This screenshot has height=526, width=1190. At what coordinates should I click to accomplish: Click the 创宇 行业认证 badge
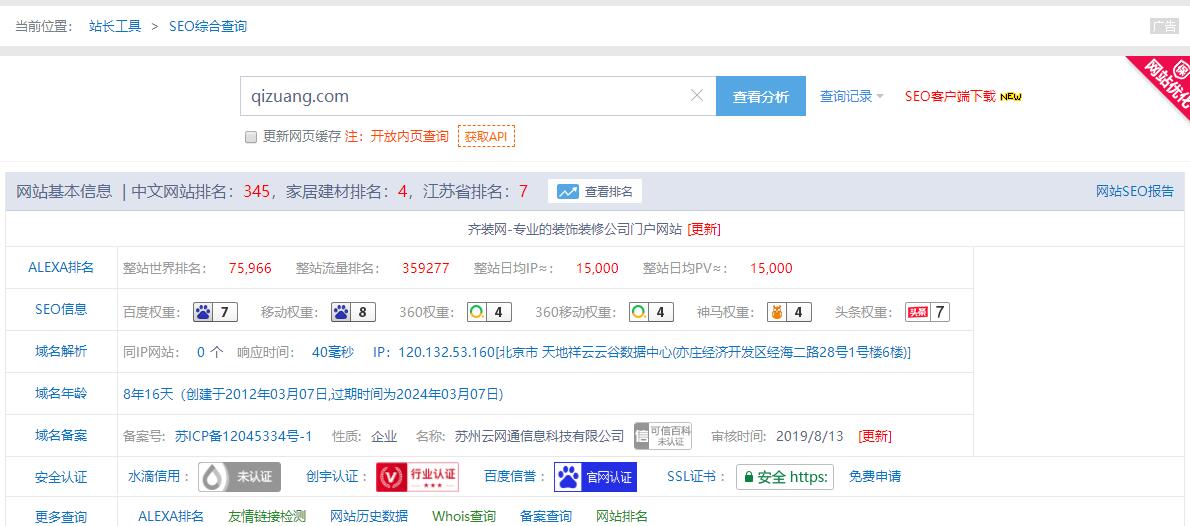pyautogui.click(x=417, y=477)
